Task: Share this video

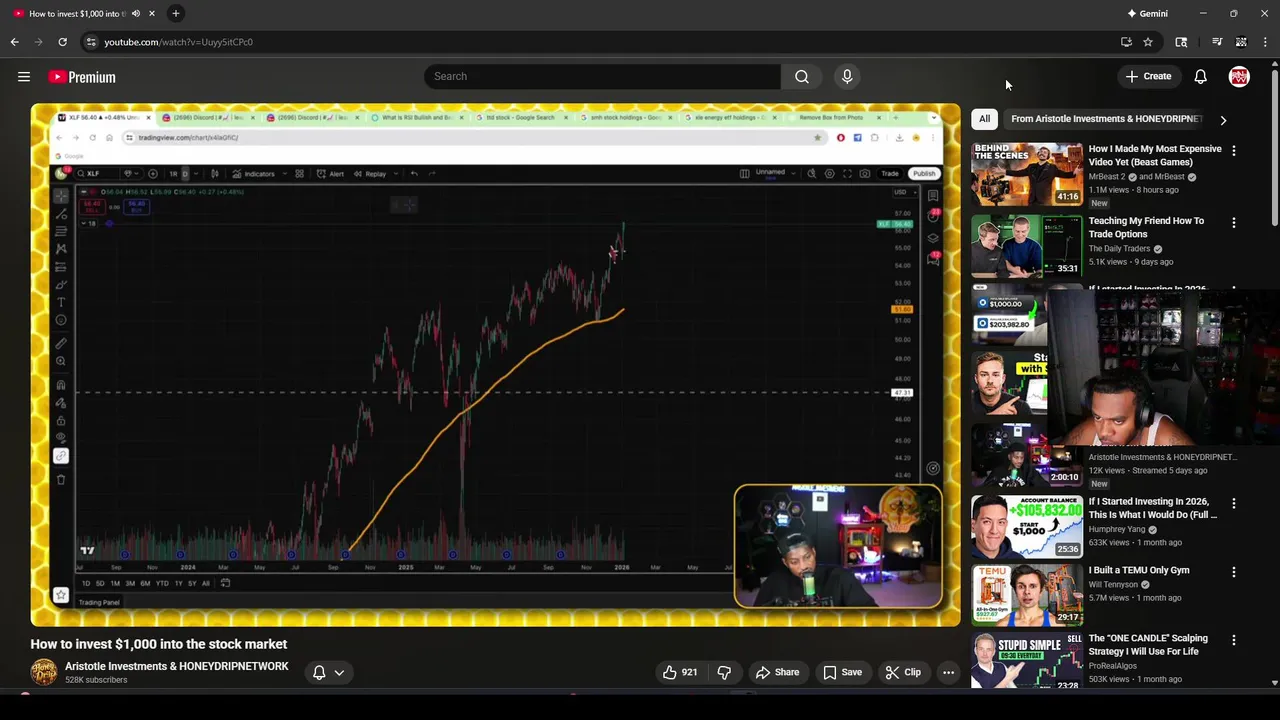Action: [x=777, y=672]
